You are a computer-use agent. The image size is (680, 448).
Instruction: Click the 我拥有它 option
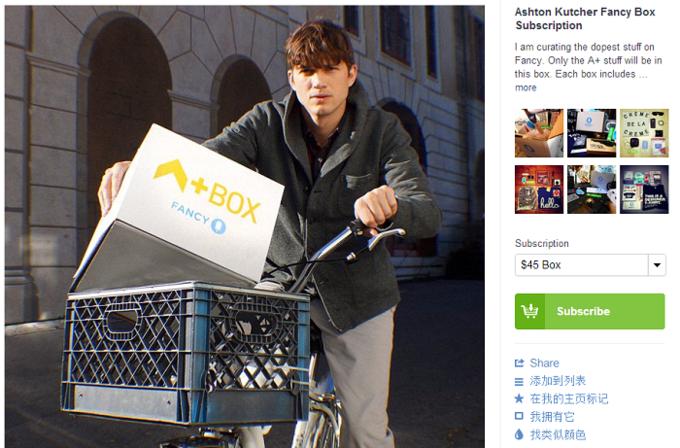coord(552,417)
